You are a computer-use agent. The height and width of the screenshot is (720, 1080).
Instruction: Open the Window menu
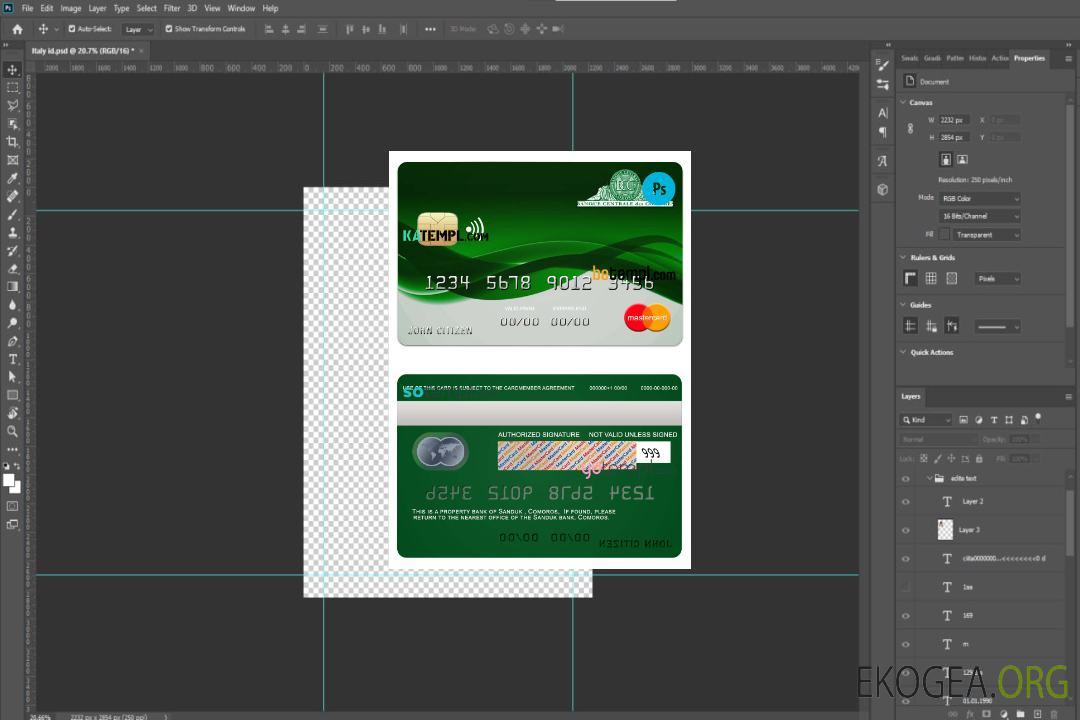pyautogui.click(x=241, y=8)
